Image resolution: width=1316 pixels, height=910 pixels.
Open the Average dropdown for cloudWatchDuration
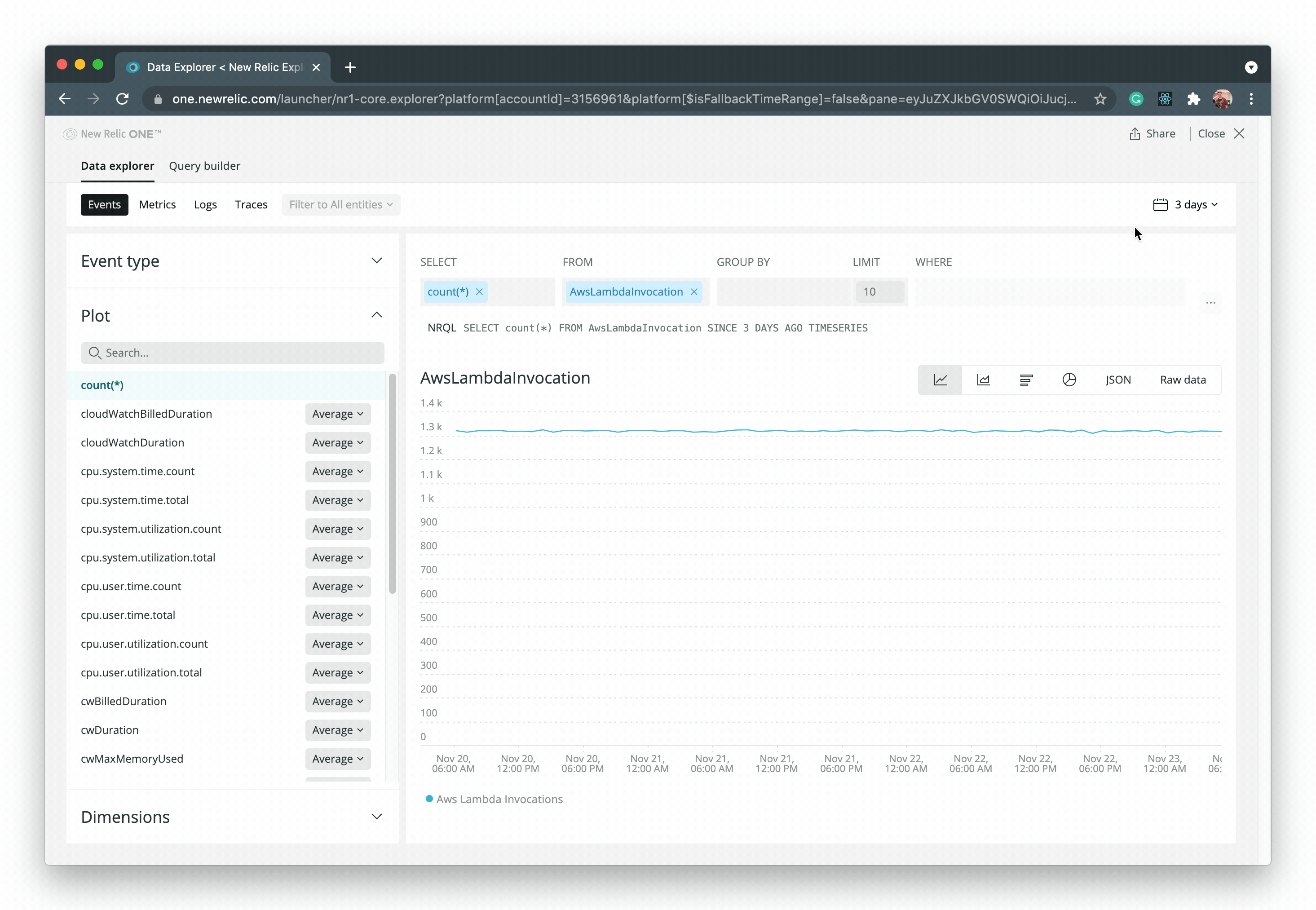338,442
